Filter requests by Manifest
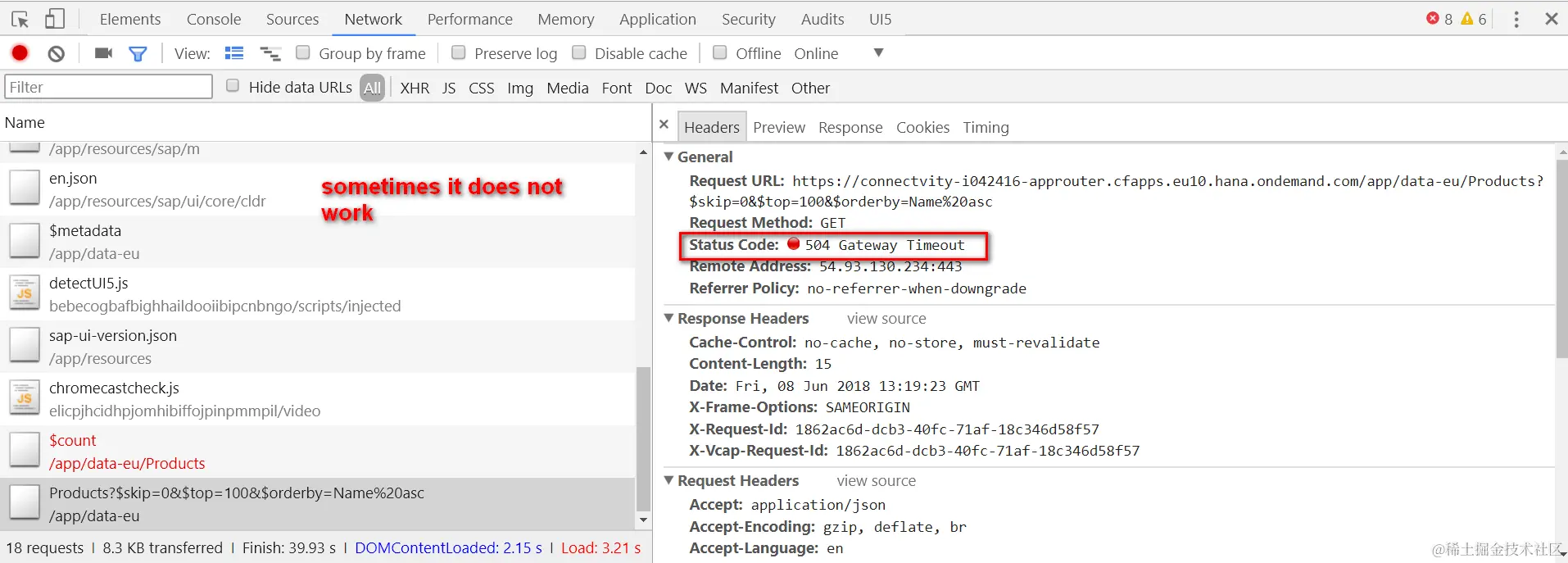 tap(750, 88)
